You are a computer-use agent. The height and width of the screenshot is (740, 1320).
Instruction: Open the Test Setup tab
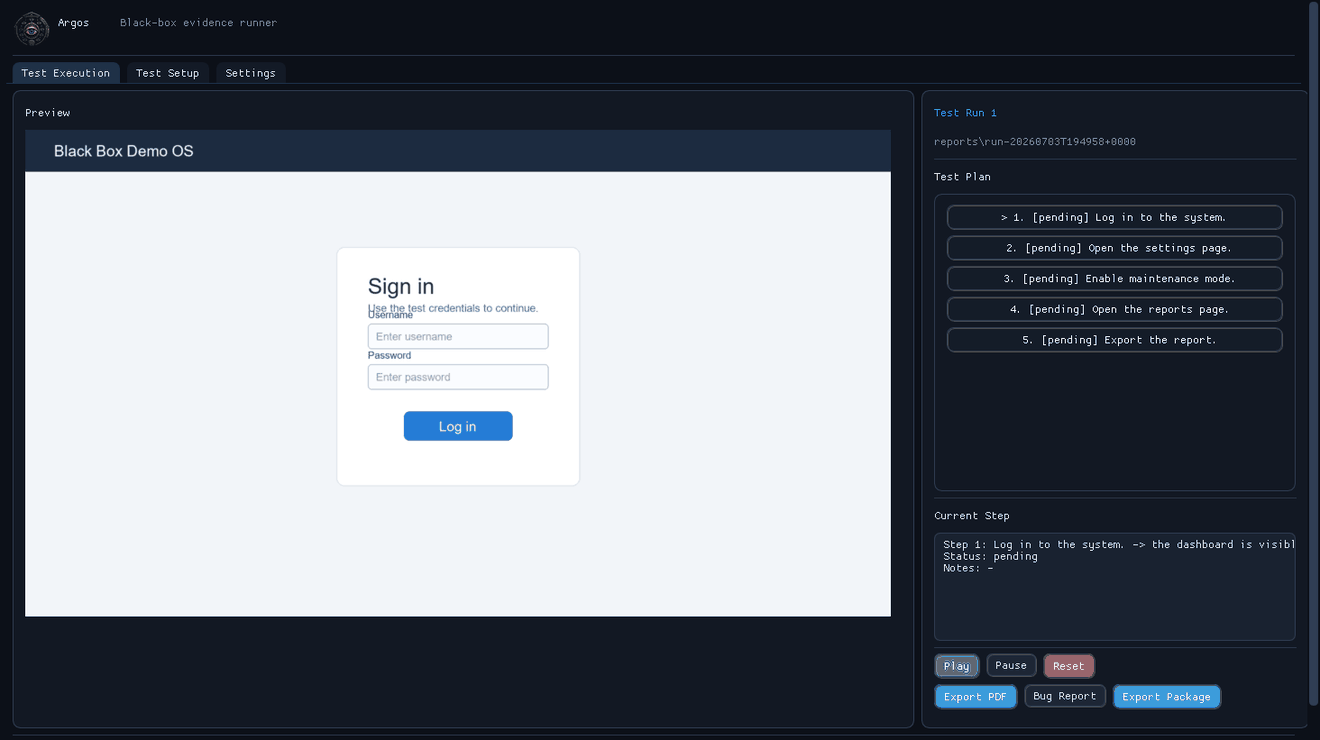(x=167, y=73)
